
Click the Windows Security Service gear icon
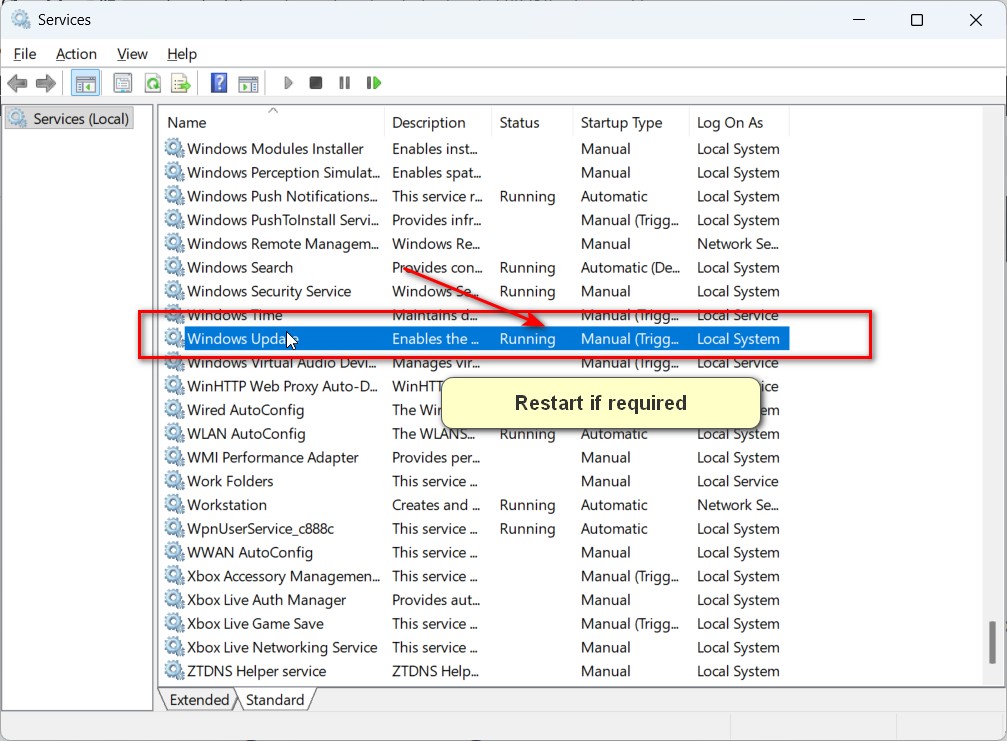pos(174,291)
